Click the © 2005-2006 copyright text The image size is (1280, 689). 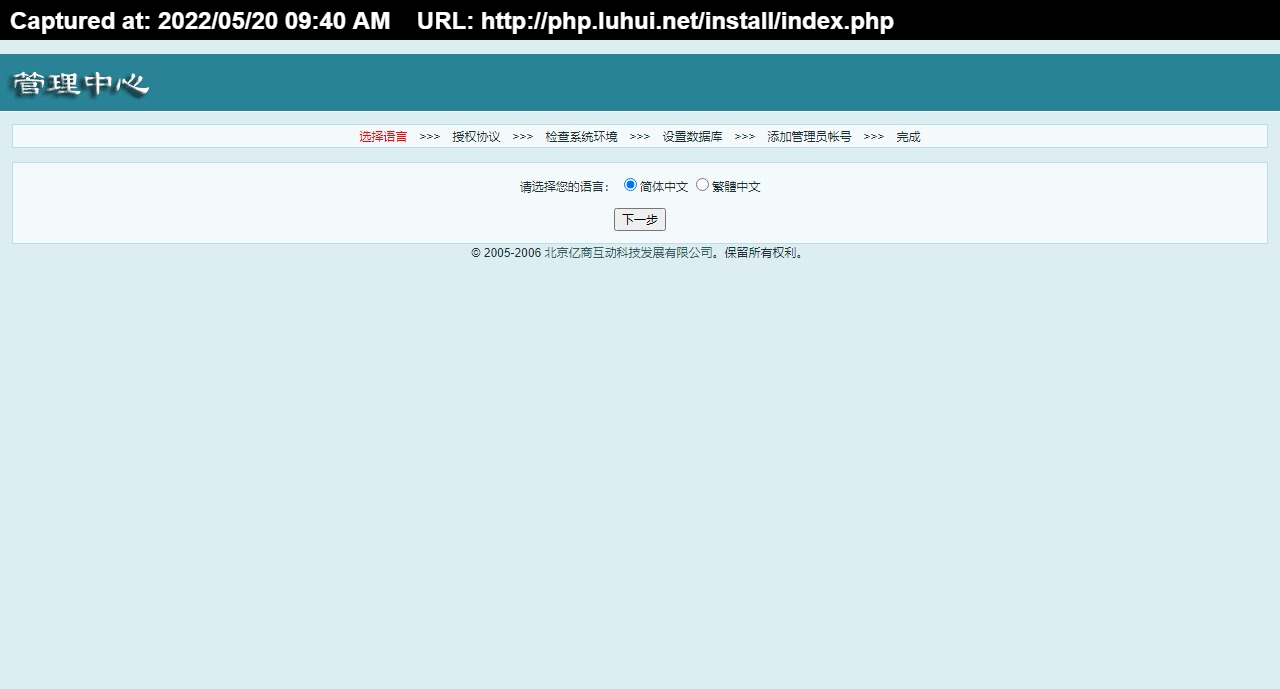click(506, 253)
